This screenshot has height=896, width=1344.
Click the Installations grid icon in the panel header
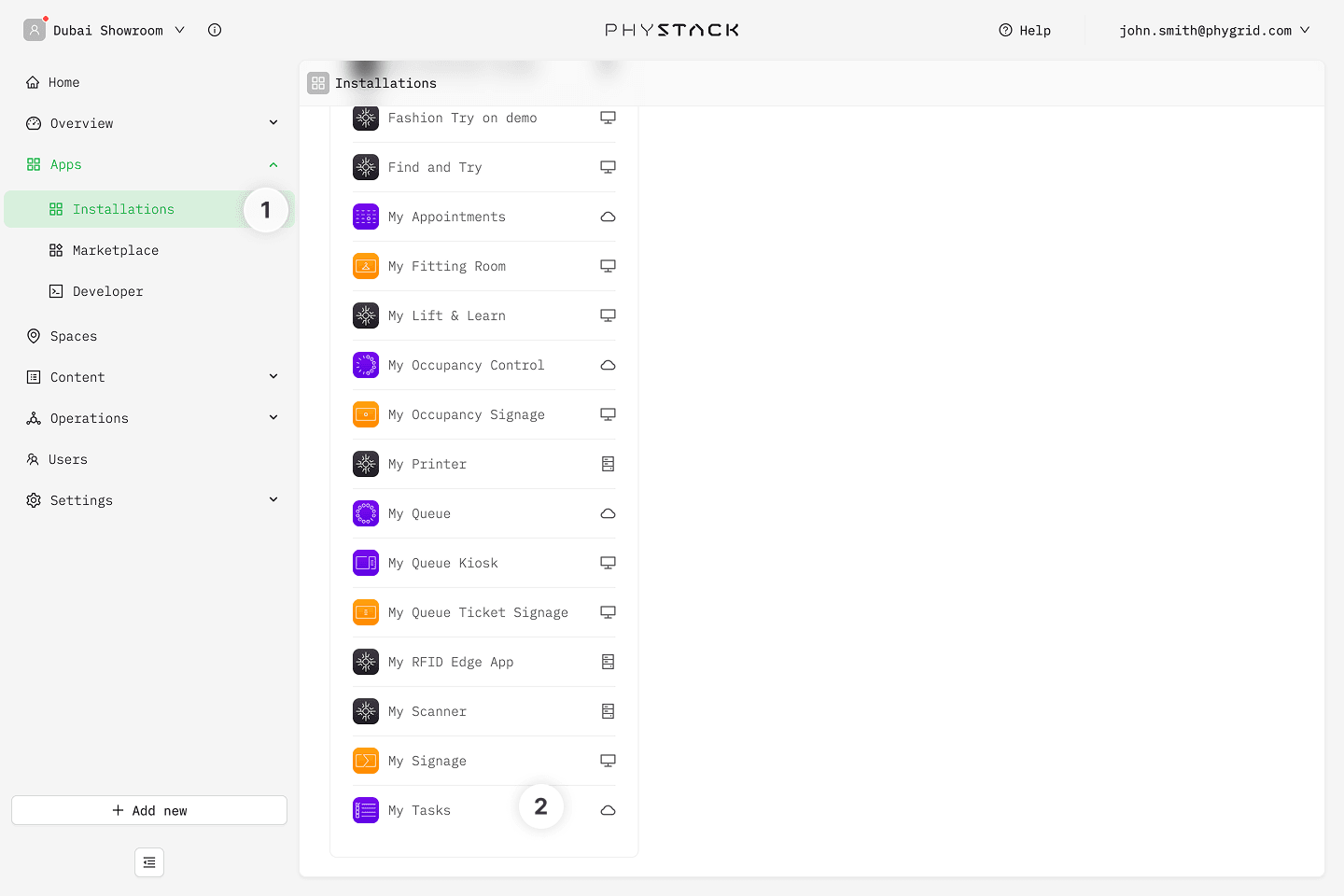pyautogui.click(x=318, y=83)
